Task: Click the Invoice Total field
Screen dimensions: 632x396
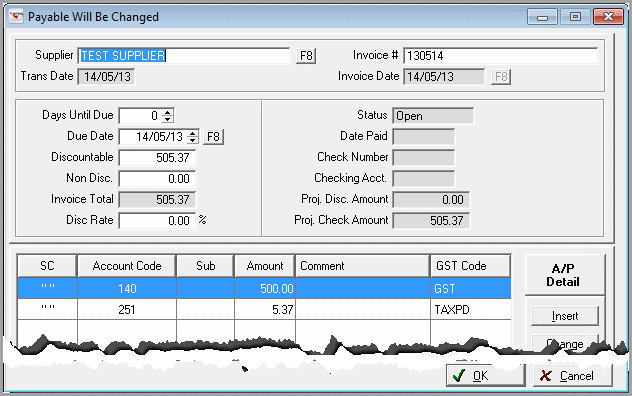Action: (157, 200)
